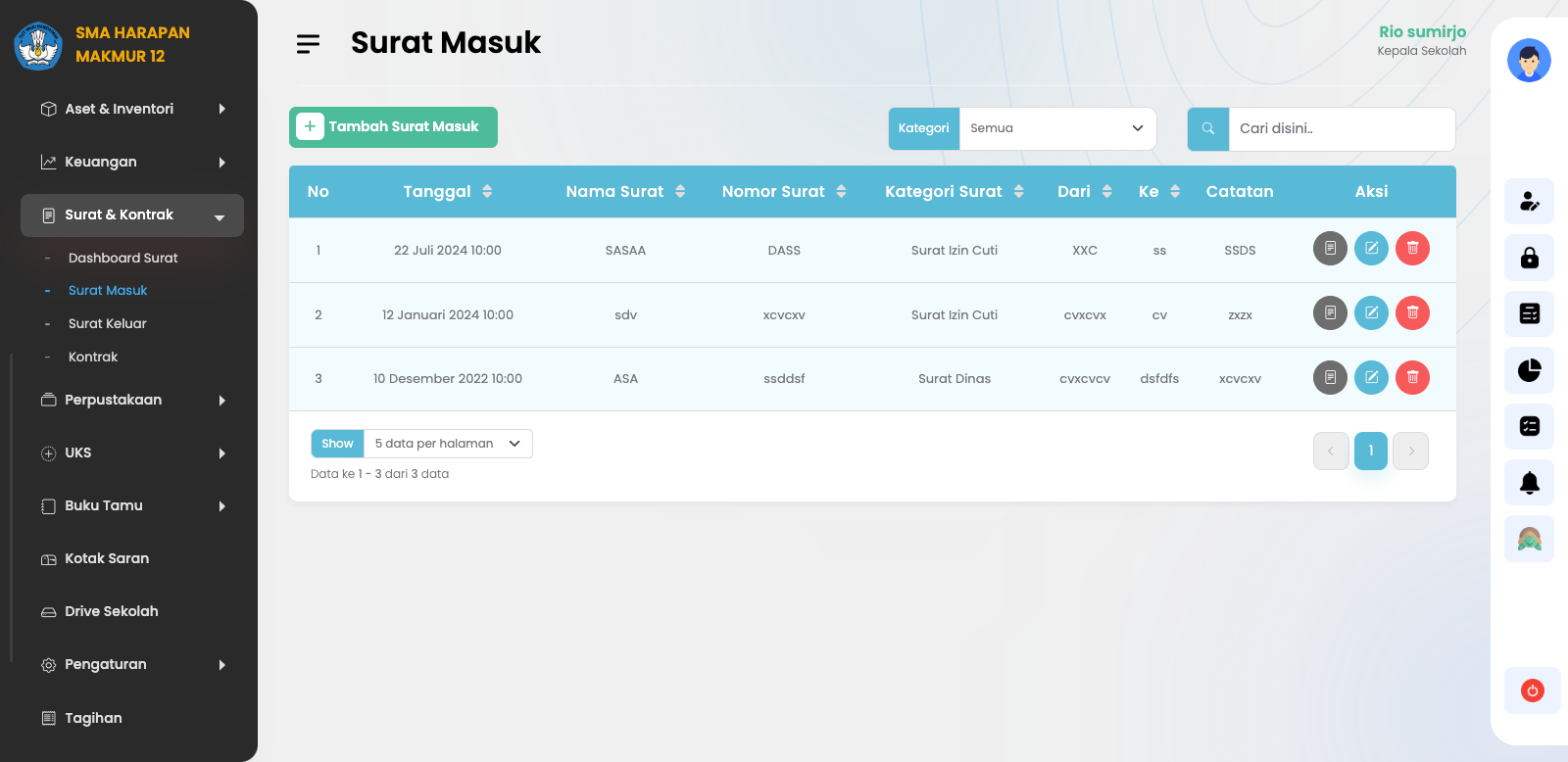Click the red power logout icon
The width and height of the screenshot is (1568, 762).
click(x=1532, y=691)
